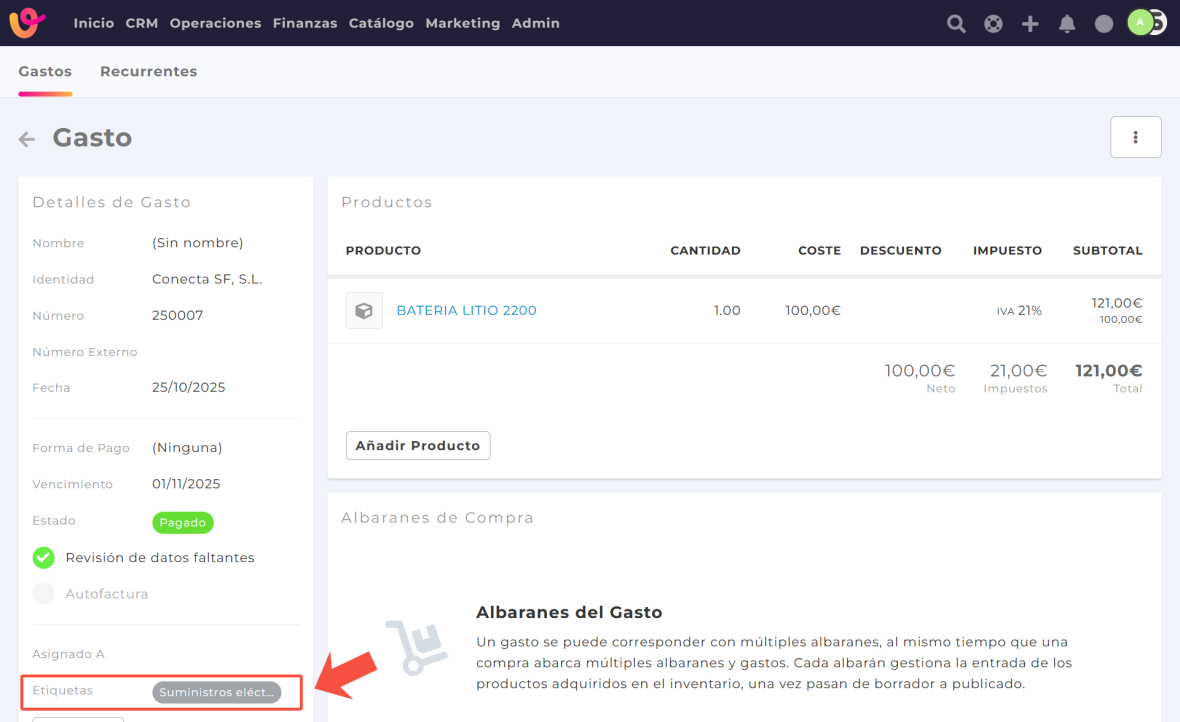Click the plus quick-add icon
1180x722 pixels.
coord(1030,23)
